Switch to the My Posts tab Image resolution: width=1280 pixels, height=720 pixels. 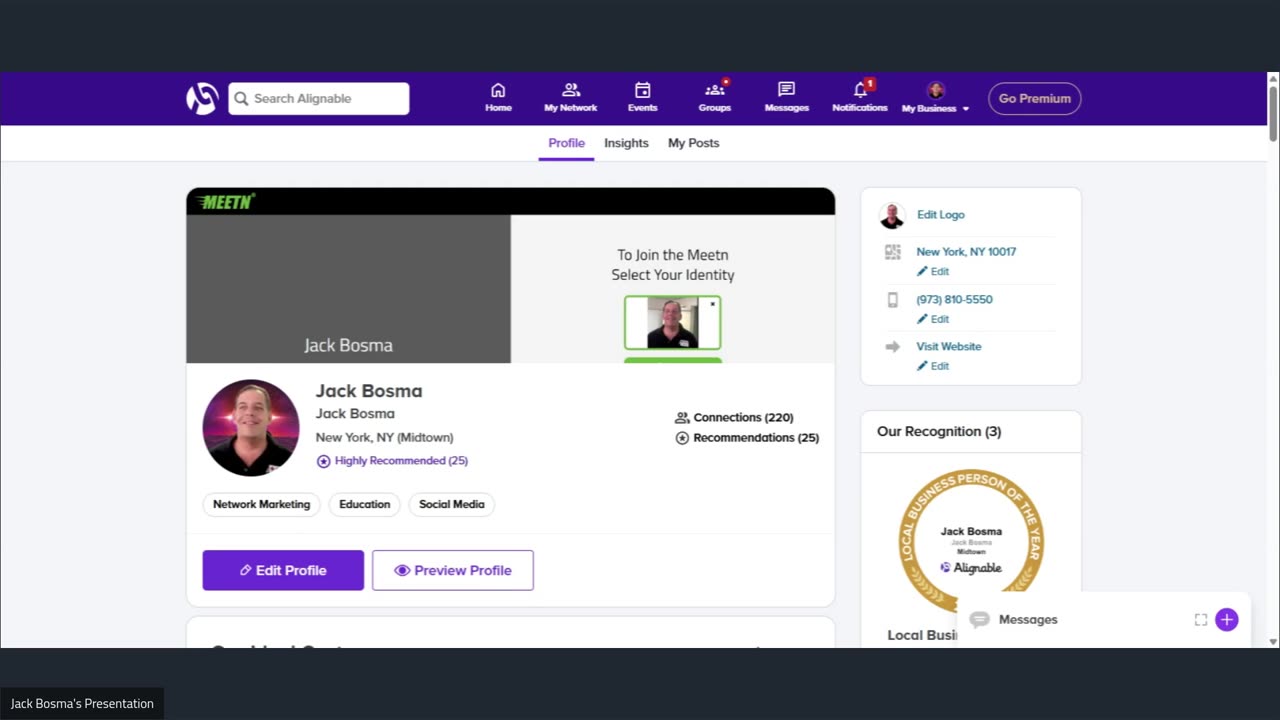[693, 143]
